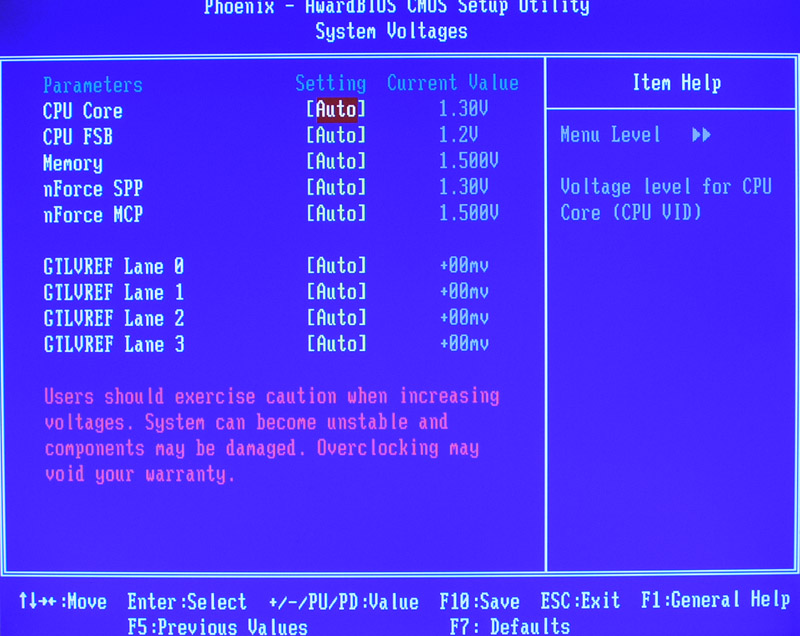The width and height of the screenshot is (800, 636).
Task: Click the F5:Previous Values key hint
Action: coord(217,627)
